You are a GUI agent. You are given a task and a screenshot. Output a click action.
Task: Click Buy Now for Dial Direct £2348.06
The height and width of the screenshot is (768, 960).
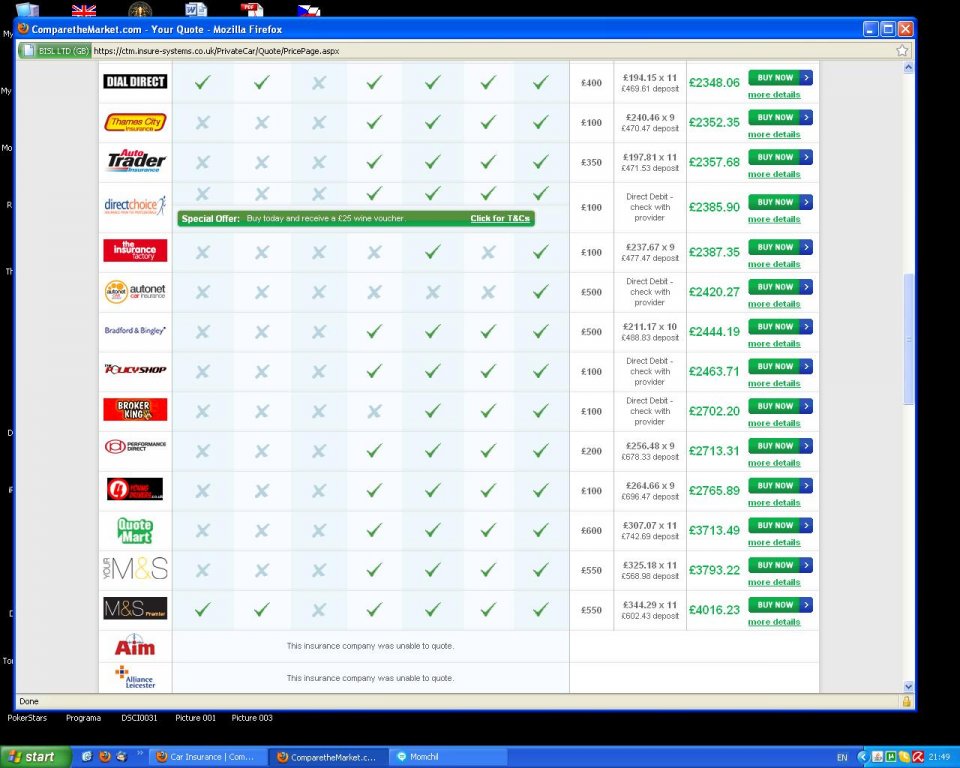(x=780, y=78)
